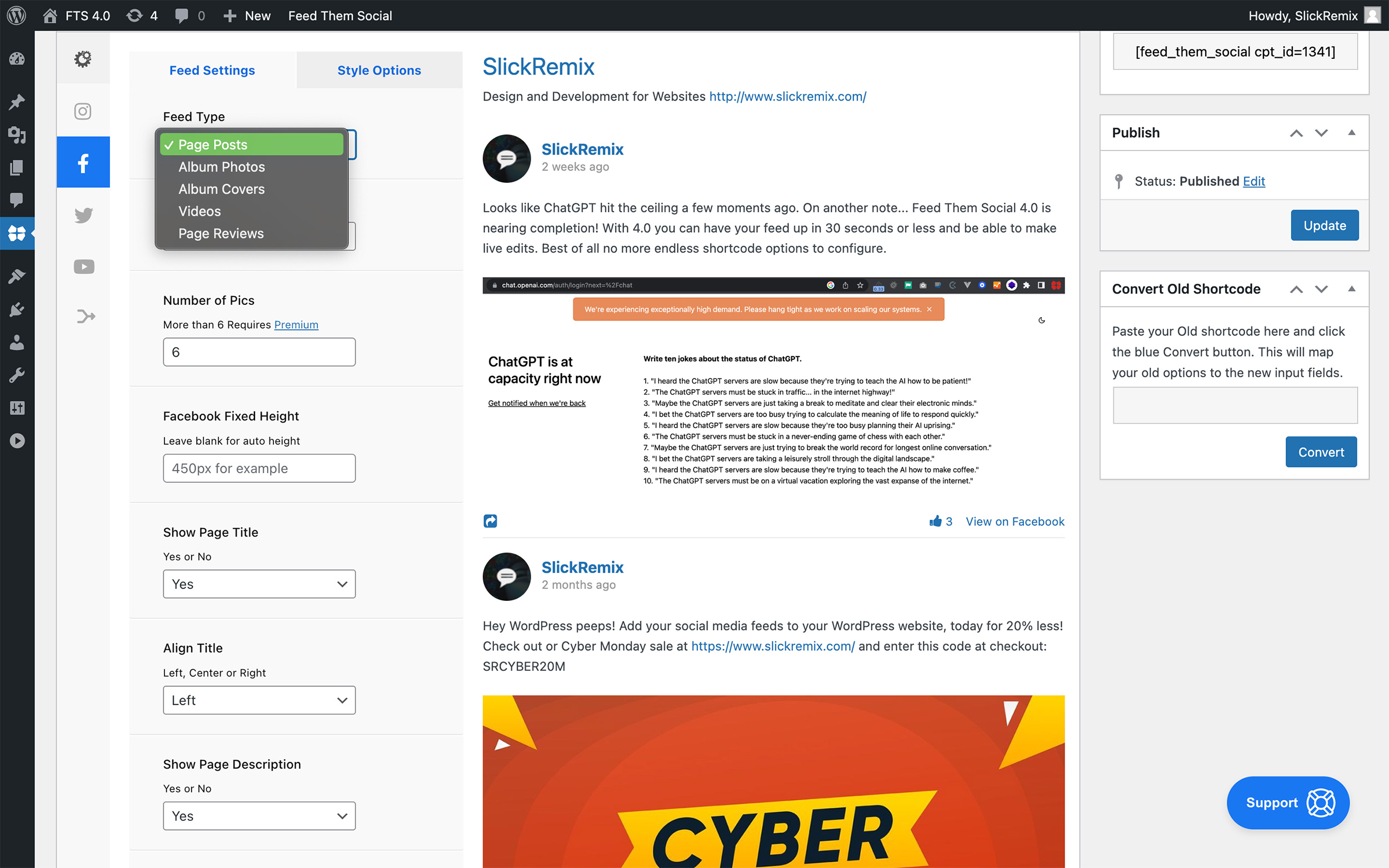The width and height of the screenshot is (1389, 868).
Task: Move Convert Old Shortcode panel down
Action: (x=1321, y=289)
